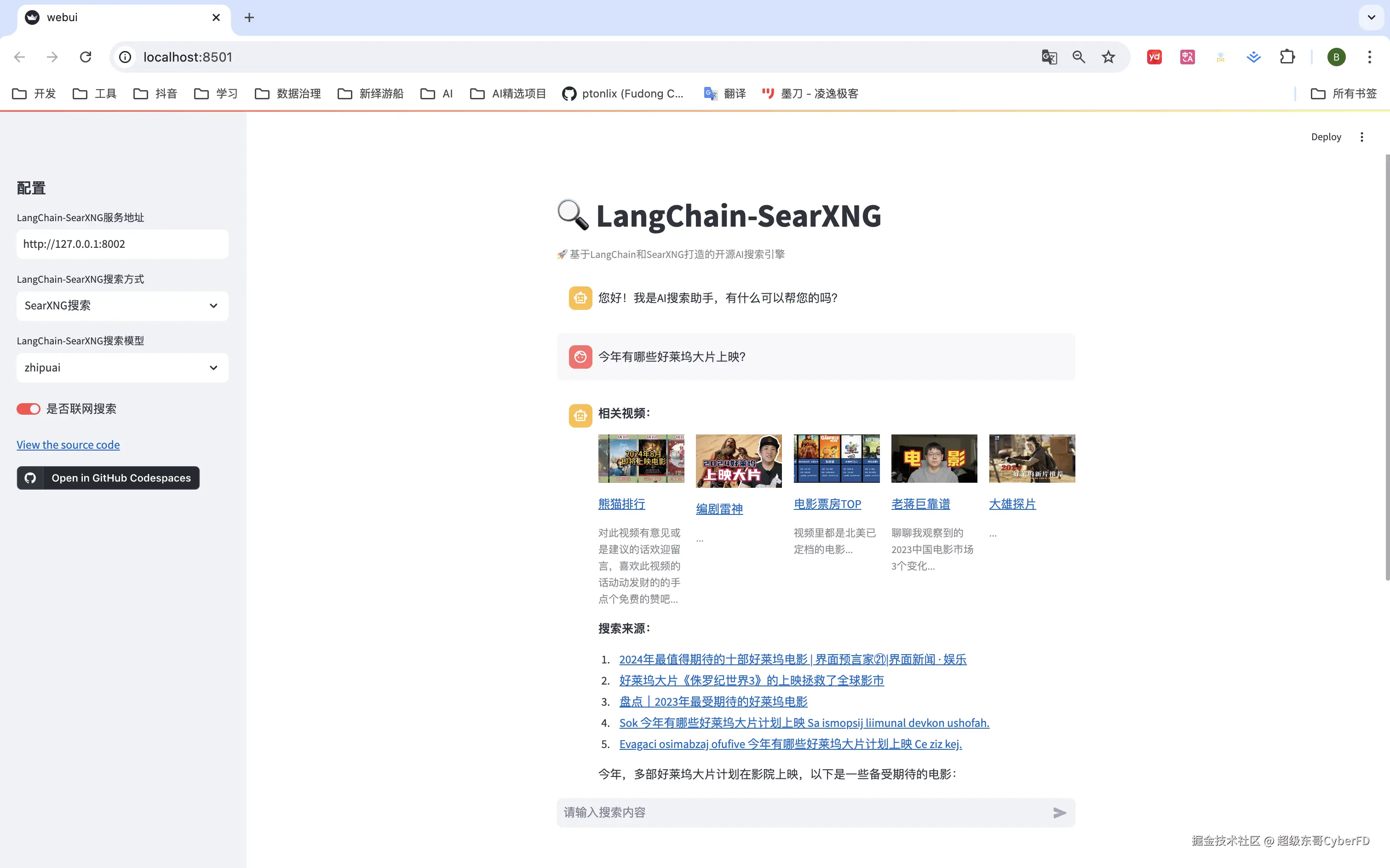Open the zhipuai model dropdown
This screenshot has height=868, width=1390.
tap(122, 367)
